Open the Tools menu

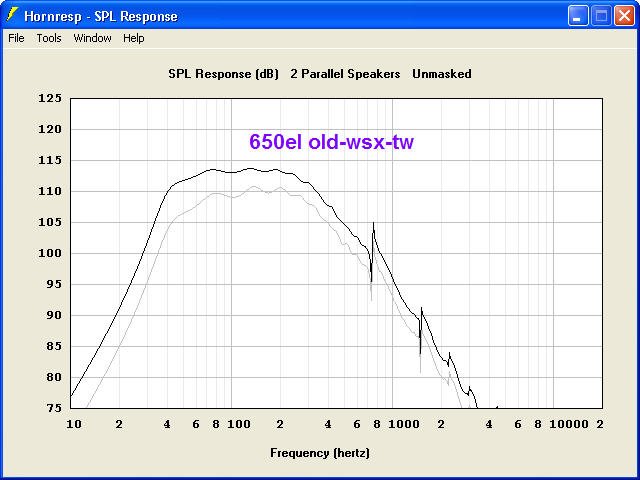(x=49, y=38)
